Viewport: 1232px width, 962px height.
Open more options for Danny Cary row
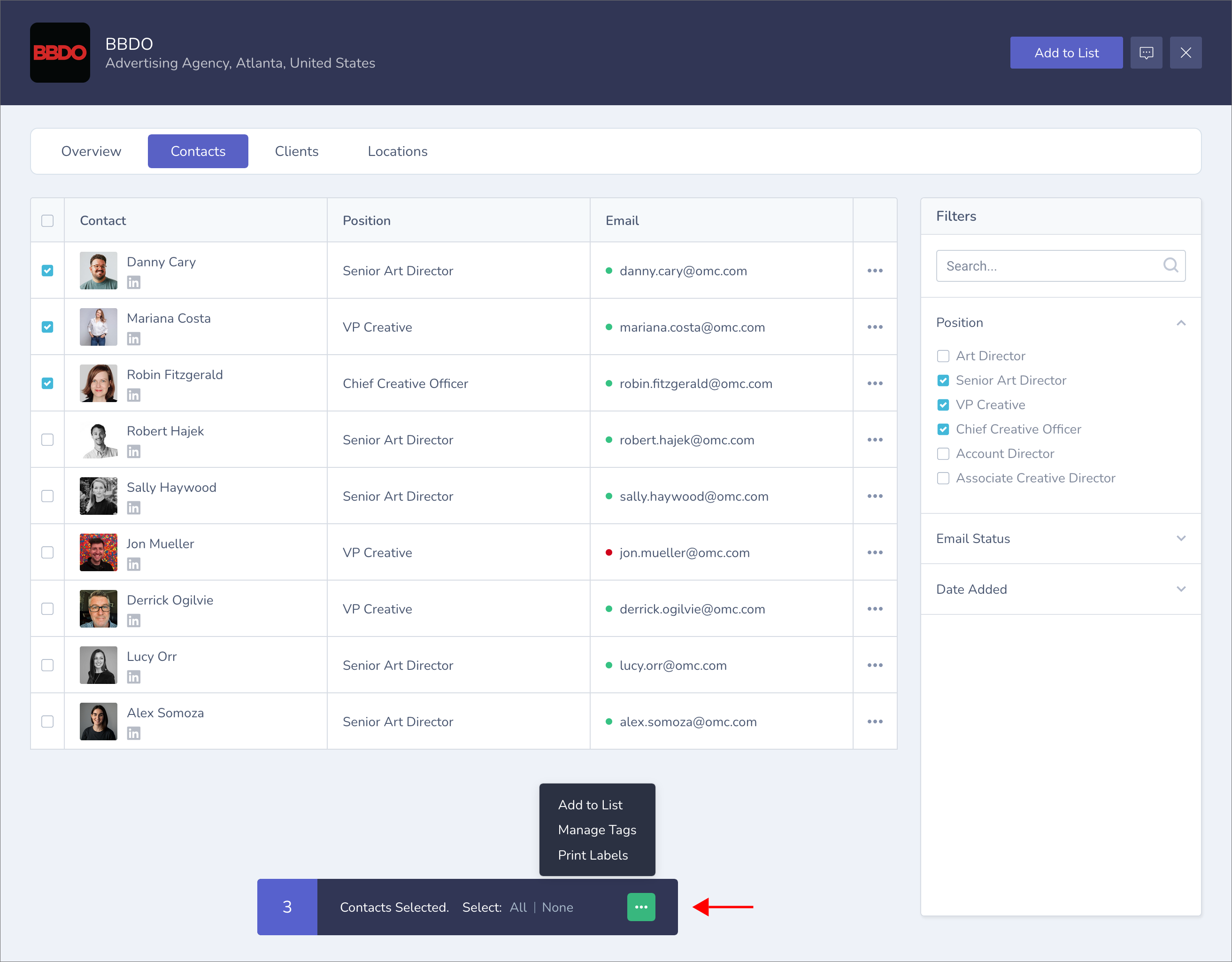pos(875,271)
